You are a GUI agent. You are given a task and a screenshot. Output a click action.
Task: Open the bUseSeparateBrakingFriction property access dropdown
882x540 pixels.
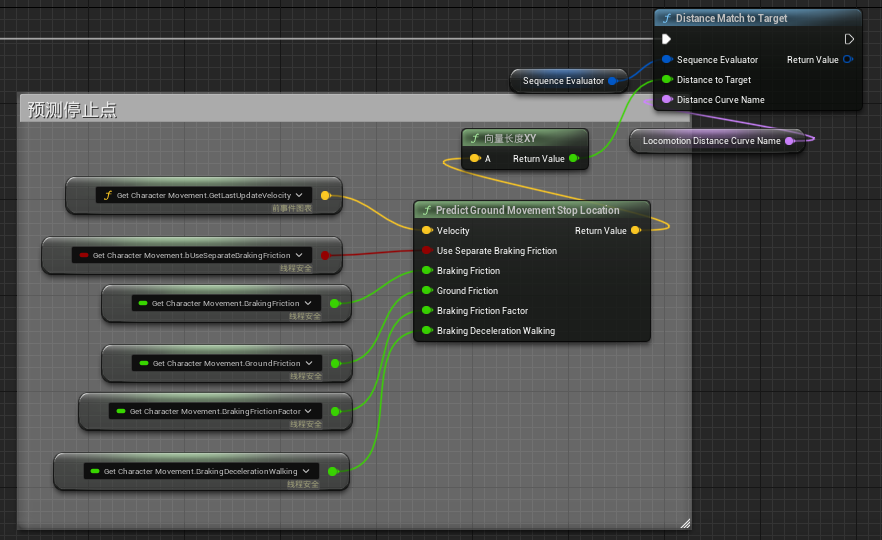[x=192, y=255]
